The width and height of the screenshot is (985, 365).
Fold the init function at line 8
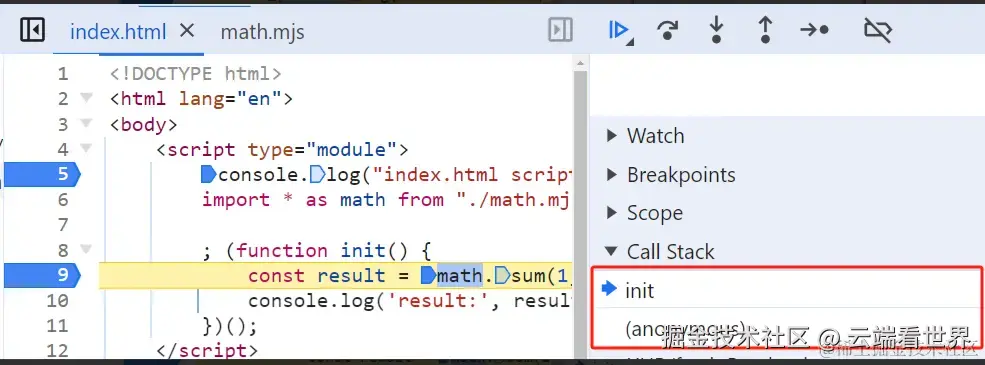[86, 250]
